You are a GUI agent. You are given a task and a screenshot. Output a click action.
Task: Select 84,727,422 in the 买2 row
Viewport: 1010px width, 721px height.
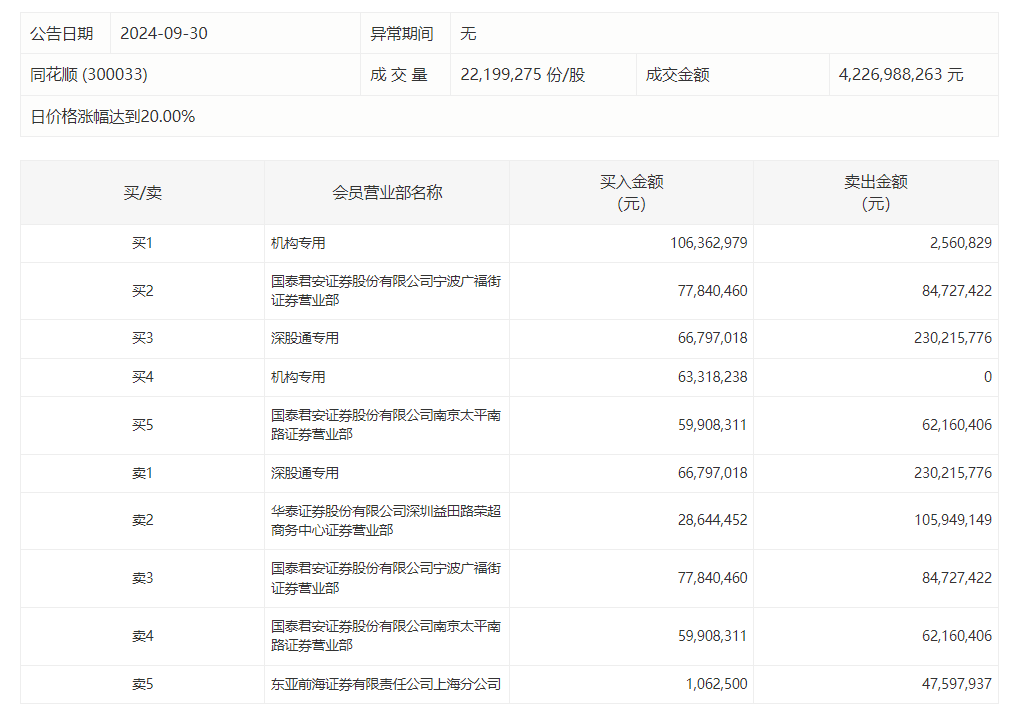(957, 291)
